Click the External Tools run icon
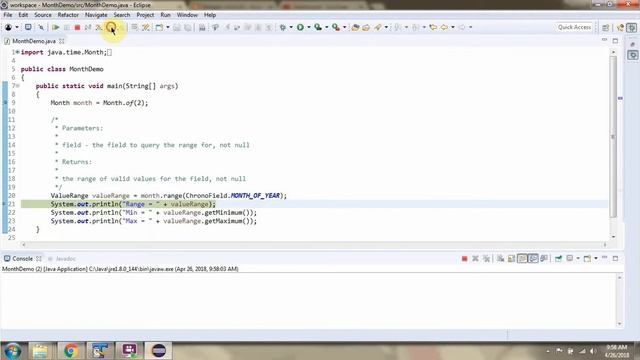The width and height of the screenshot is (640, 360). click(336, 27)
